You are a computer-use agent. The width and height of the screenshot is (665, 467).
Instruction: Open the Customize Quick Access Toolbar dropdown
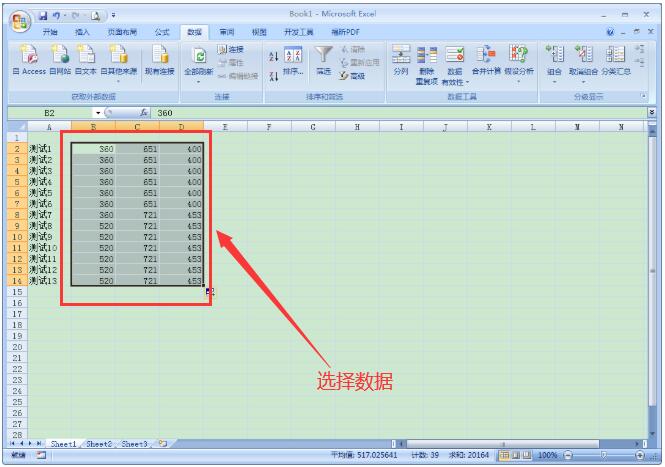(x=114, y=16)
